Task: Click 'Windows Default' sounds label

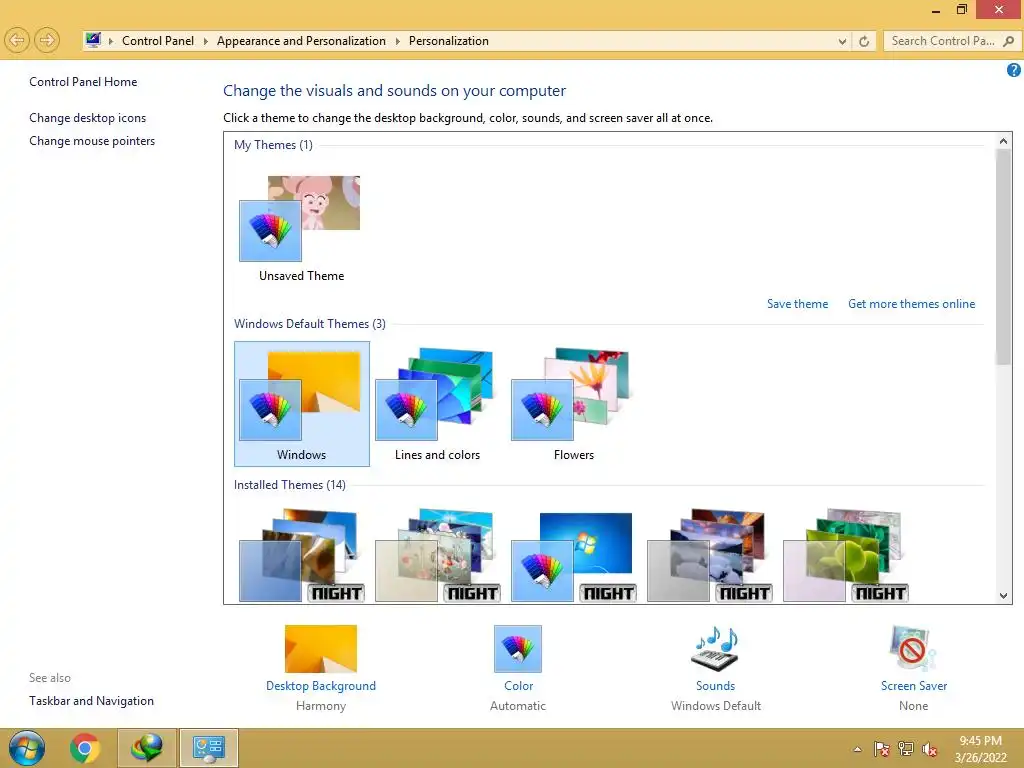Action: click(716, 706)
